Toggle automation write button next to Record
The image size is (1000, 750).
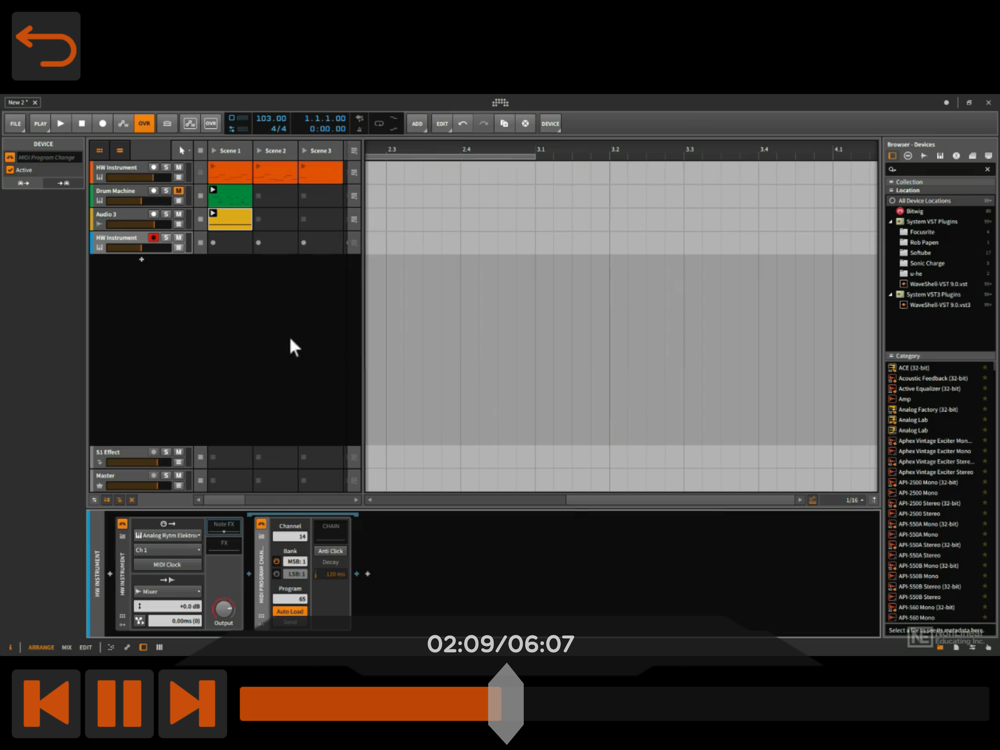(124, 123)
